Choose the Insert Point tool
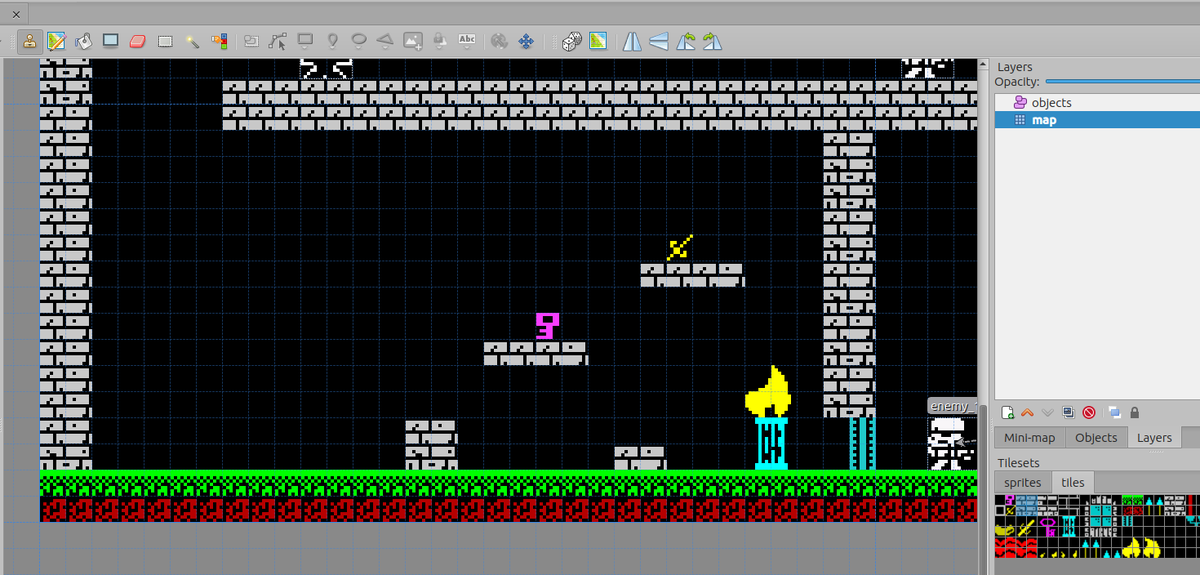 332,41
